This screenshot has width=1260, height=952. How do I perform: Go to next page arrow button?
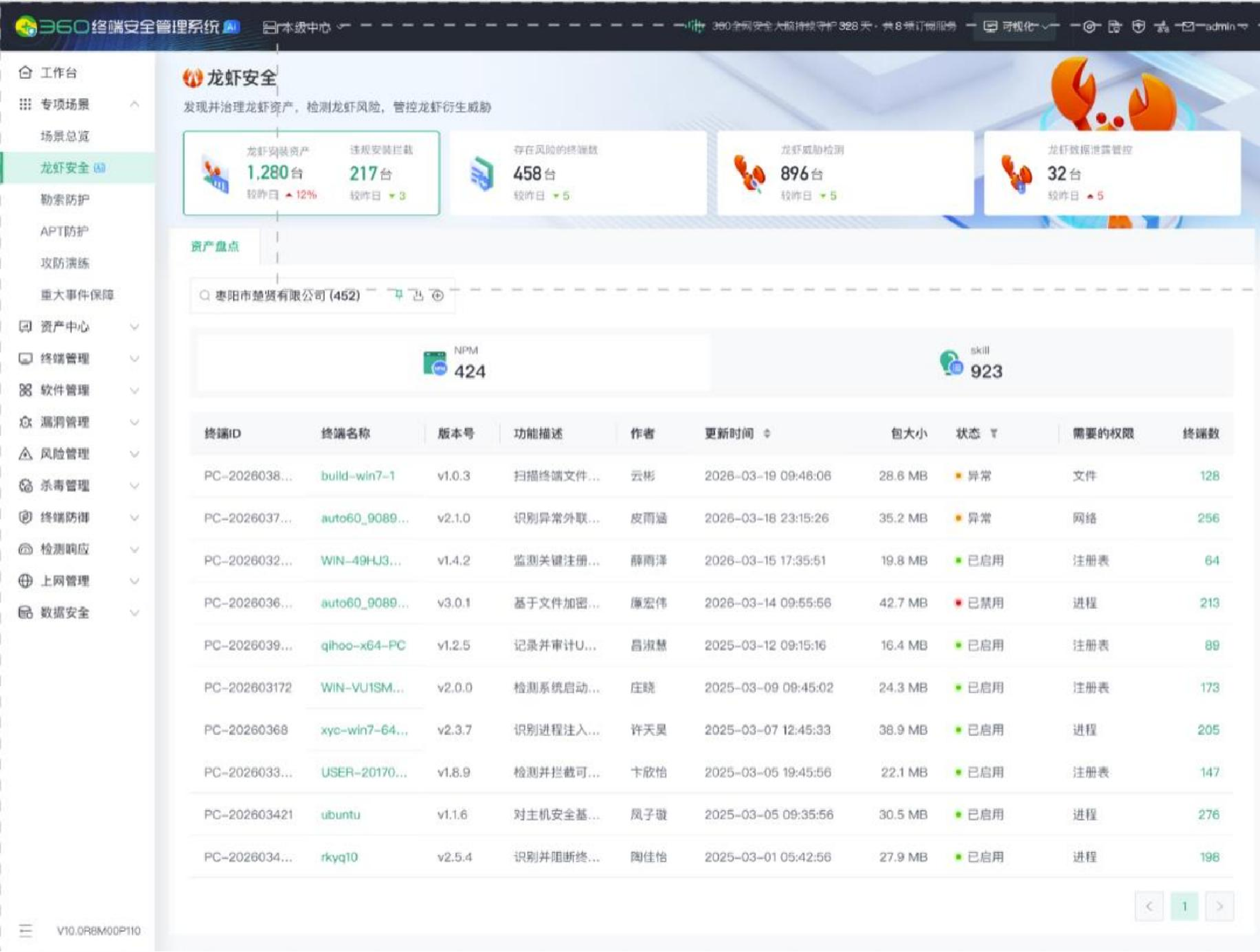click(1219, 906)
